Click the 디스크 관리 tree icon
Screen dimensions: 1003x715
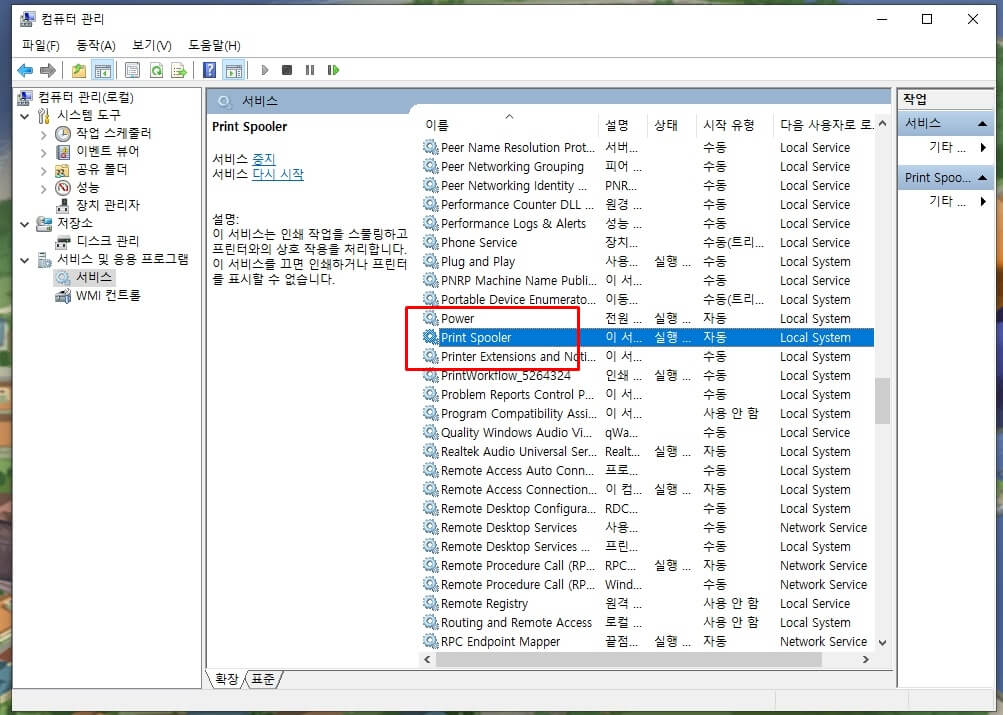pos(63,242)
